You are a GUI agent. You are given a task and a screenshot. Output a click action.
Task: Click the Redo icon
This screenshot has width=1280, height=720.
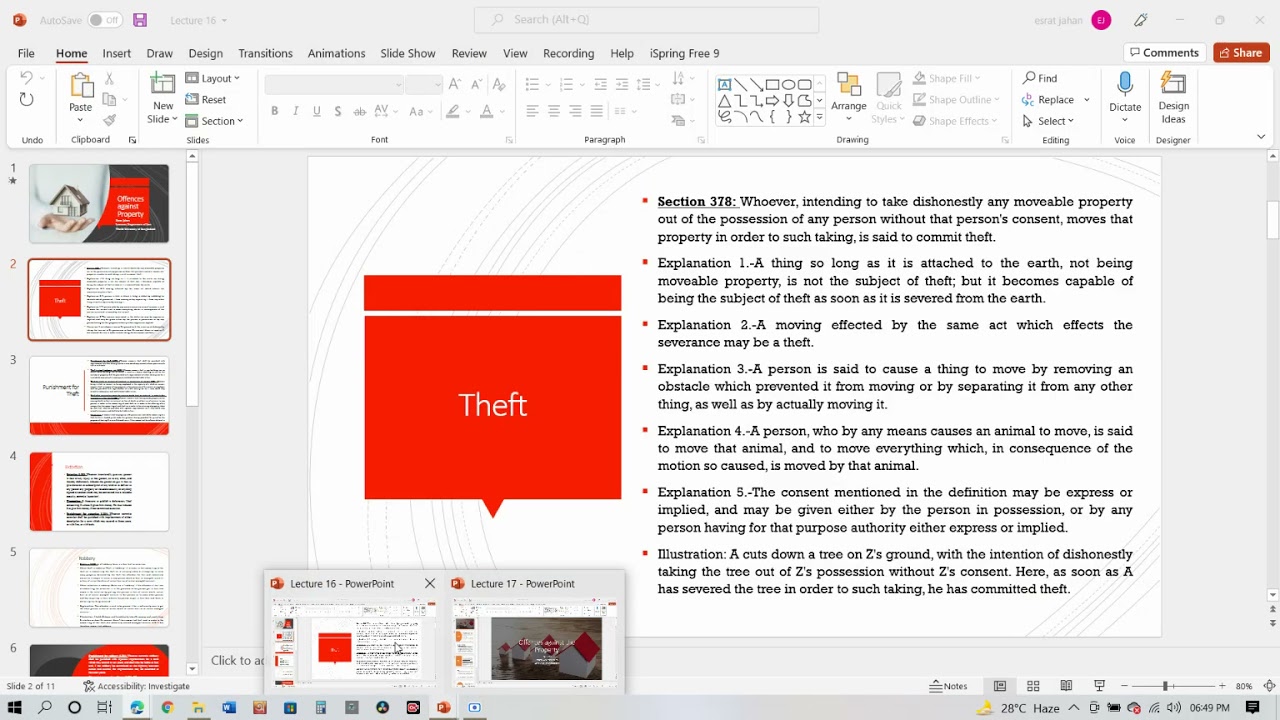[x=26, y=99]
